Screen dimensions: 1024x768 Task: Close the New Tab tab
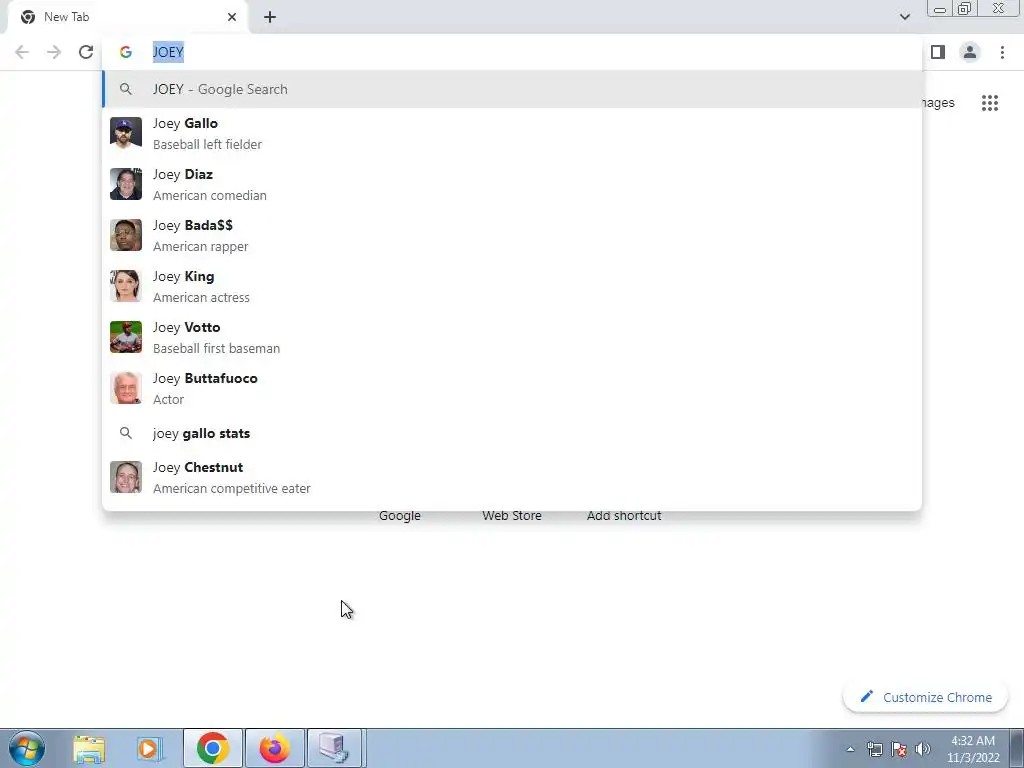pos(232,17)
